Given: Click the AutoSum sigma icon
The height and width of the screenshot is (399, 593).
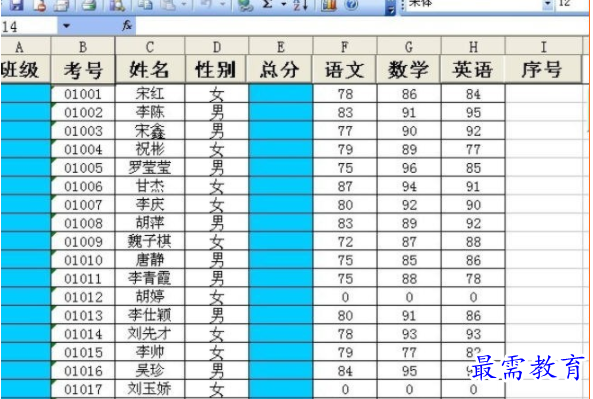Looking at the screenshot, I should [268, 5].
